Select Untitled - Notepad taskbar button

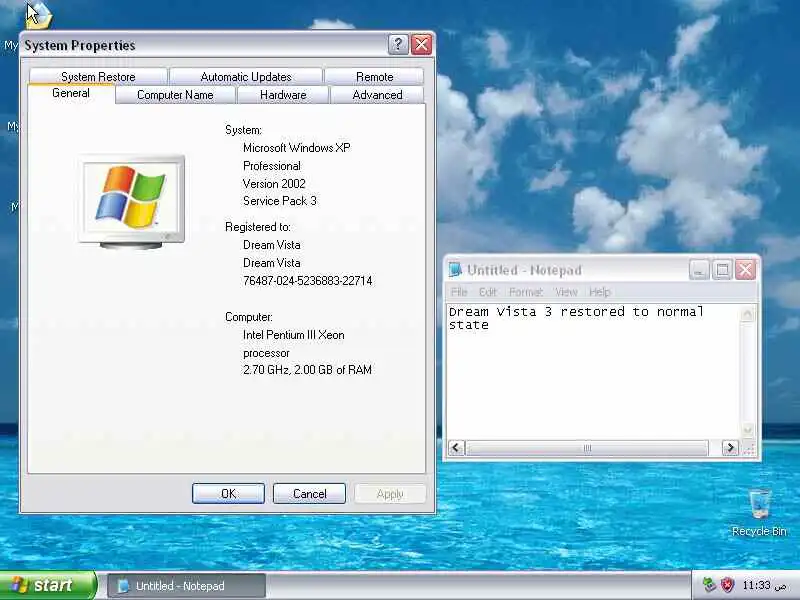(x=186, y=586)
